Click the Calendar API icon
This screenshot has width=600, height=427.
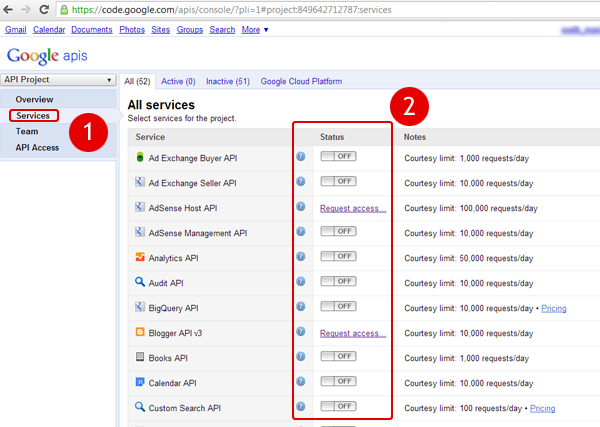(x=140, y=382)
